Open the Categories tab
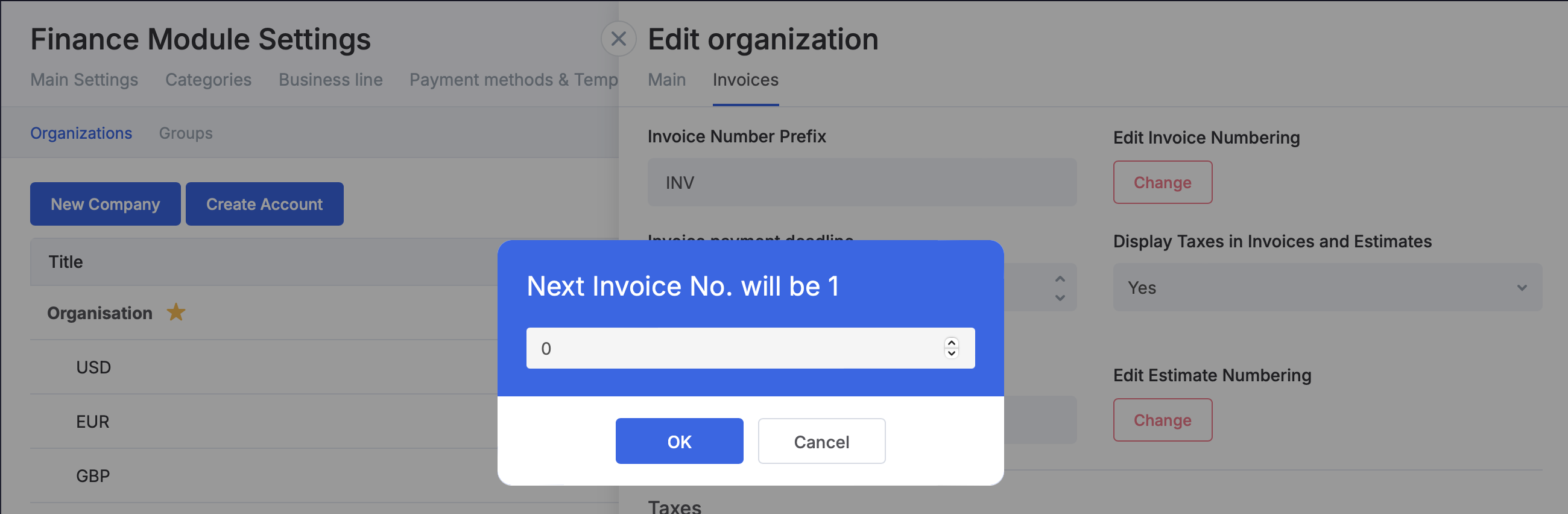Viewport: 1568px width, 514px height. click(x=208, y=80)
